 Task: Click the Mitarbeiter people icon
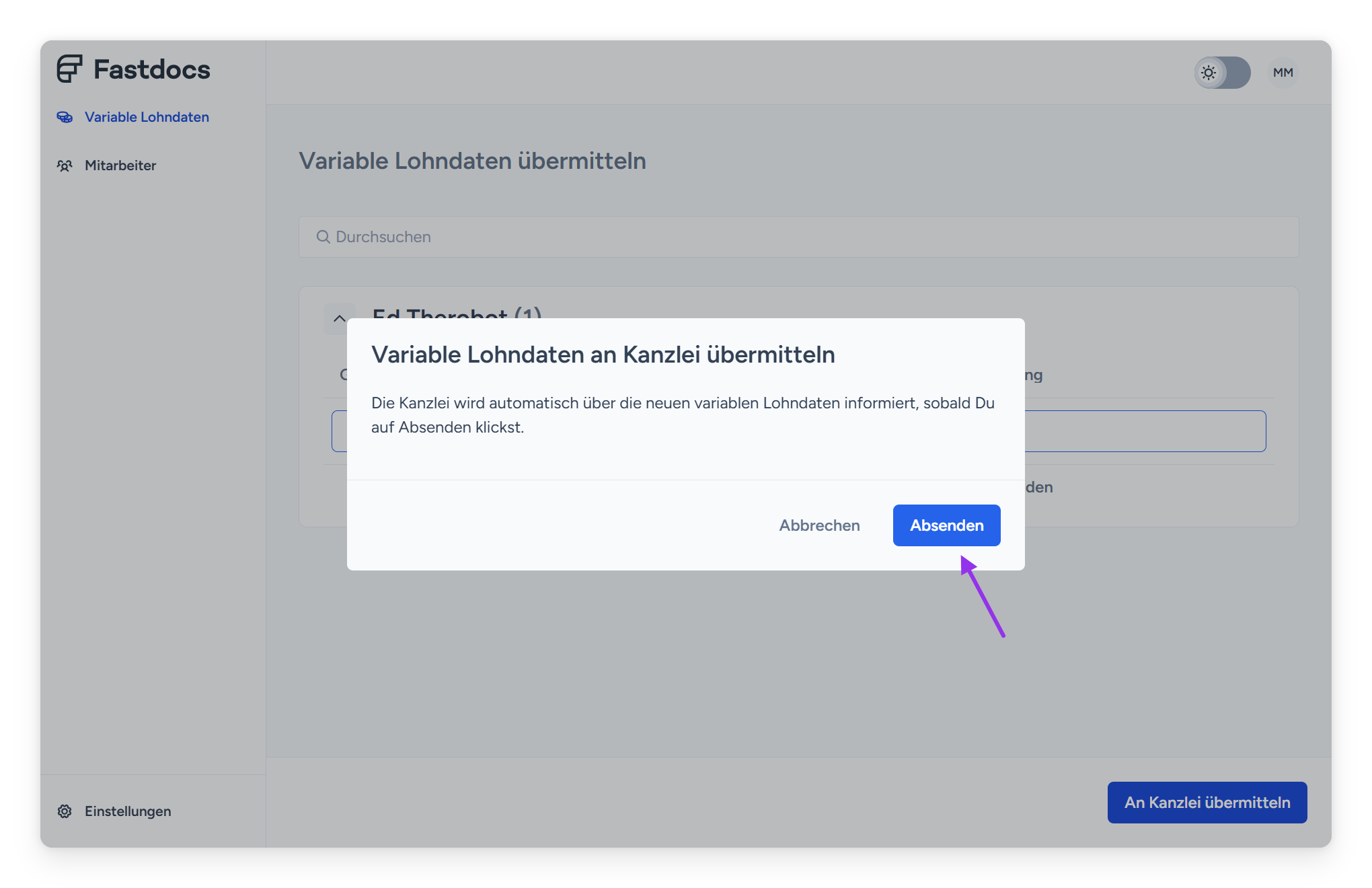(65, 165)
